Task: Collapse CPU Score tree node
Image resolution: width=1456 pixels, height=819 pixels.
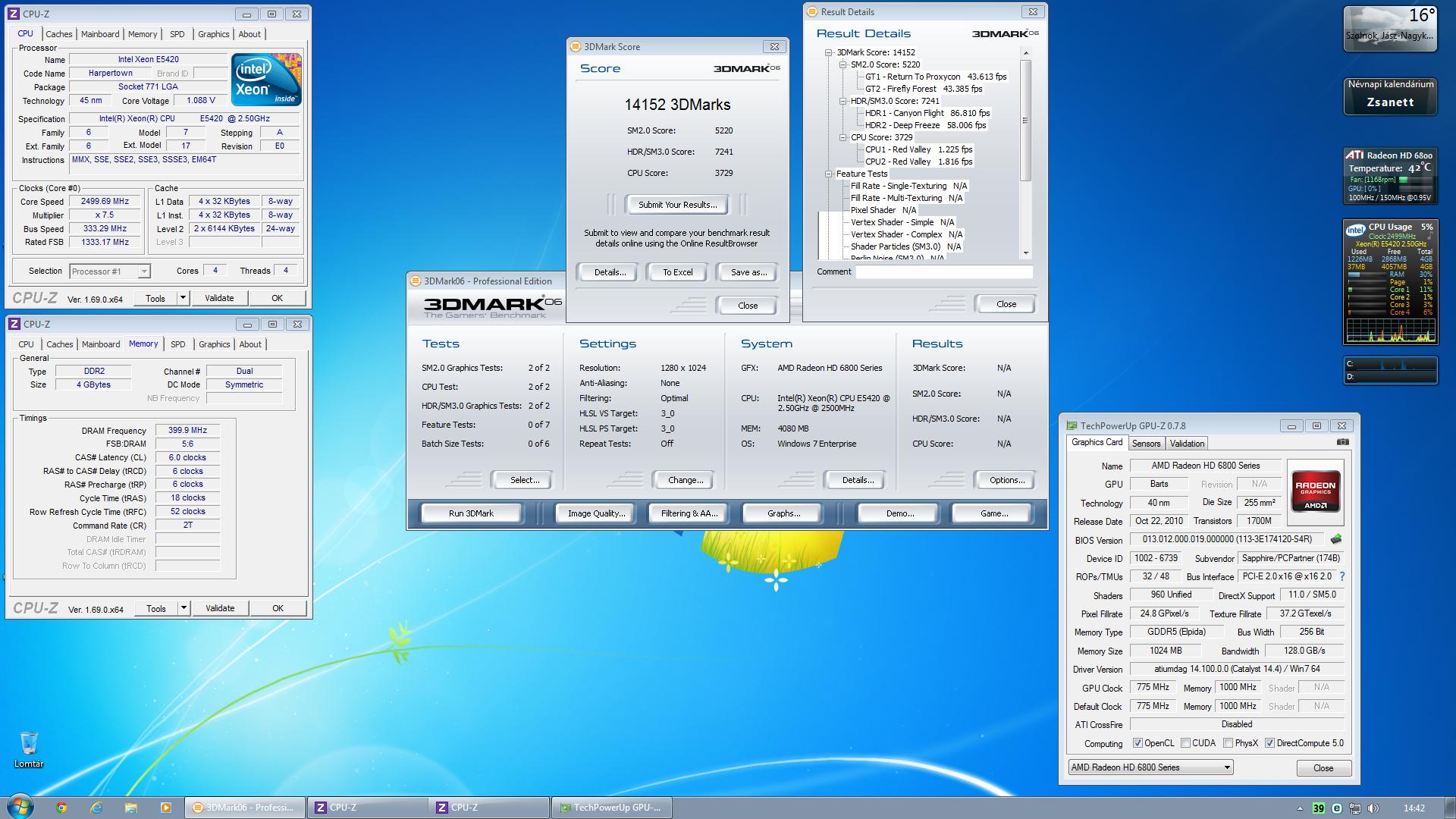Action: point(843,137)
